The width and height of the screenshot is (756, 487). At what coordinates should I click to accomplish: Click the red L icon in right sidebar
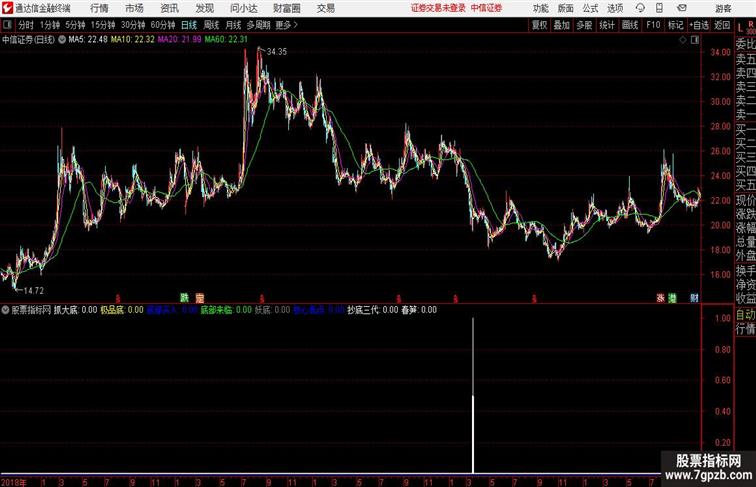point(741,28)
